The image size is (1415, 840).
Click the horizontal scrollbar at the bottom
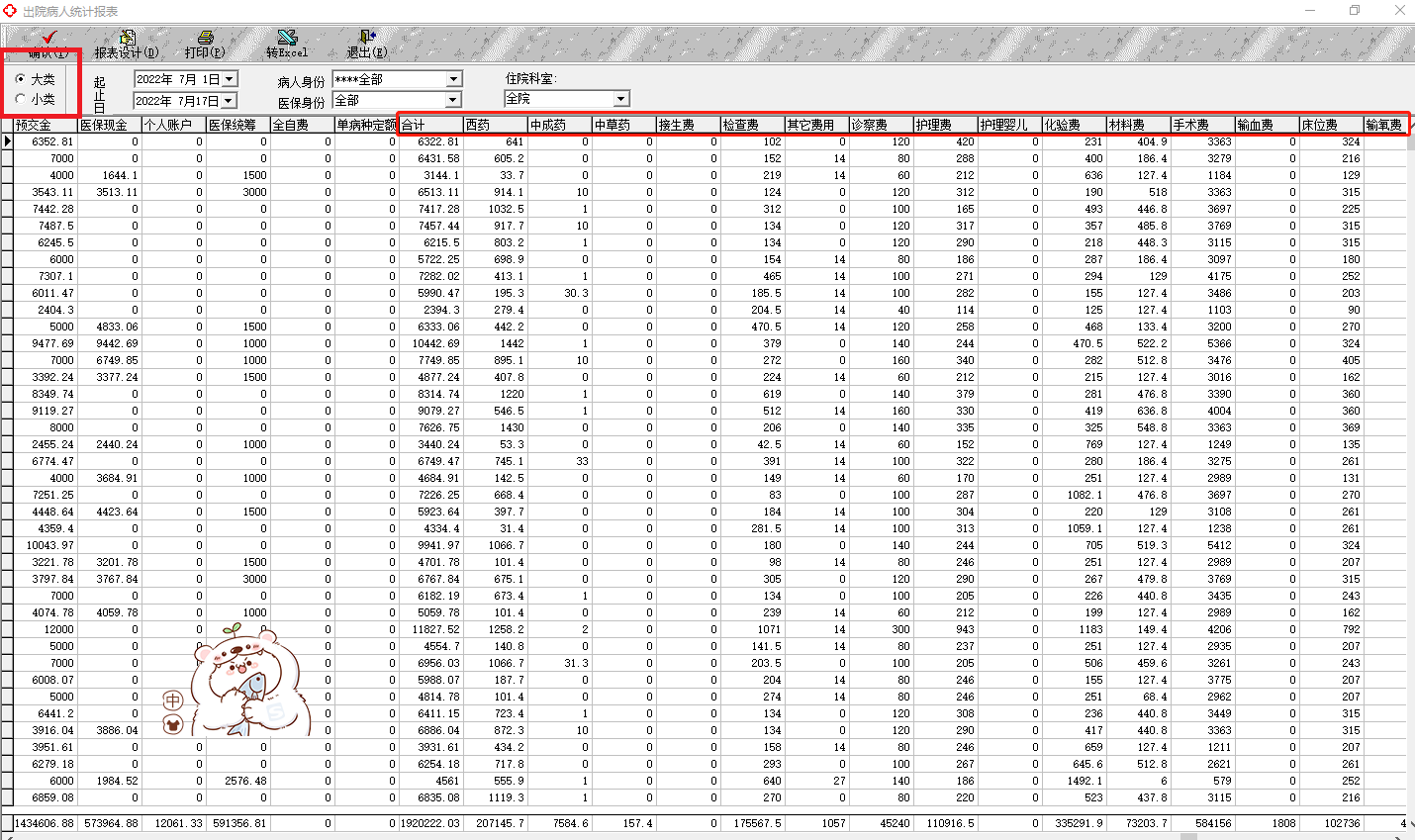click(707, 836)
